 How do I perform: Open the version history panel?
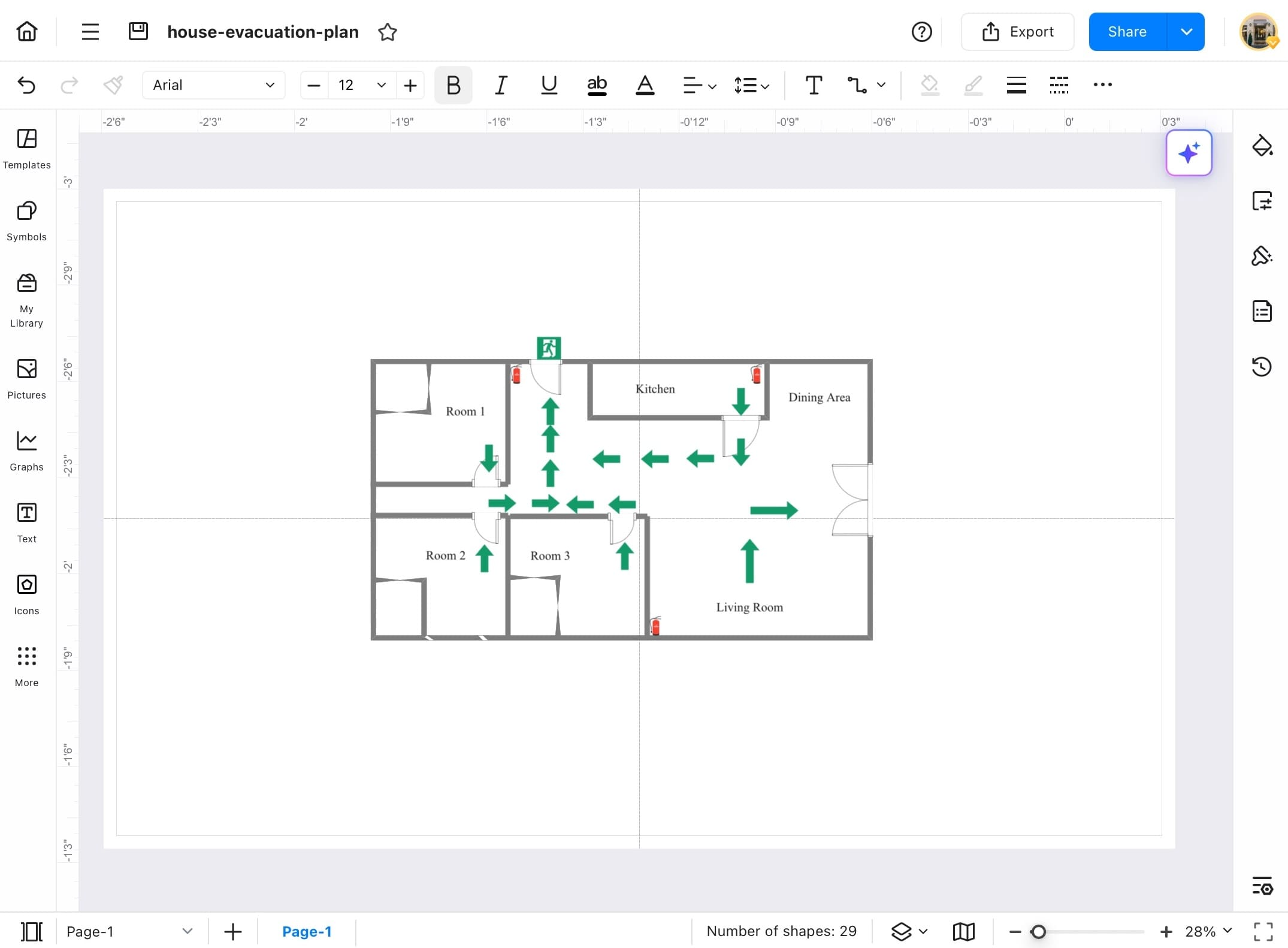(x=1262, y=367)
